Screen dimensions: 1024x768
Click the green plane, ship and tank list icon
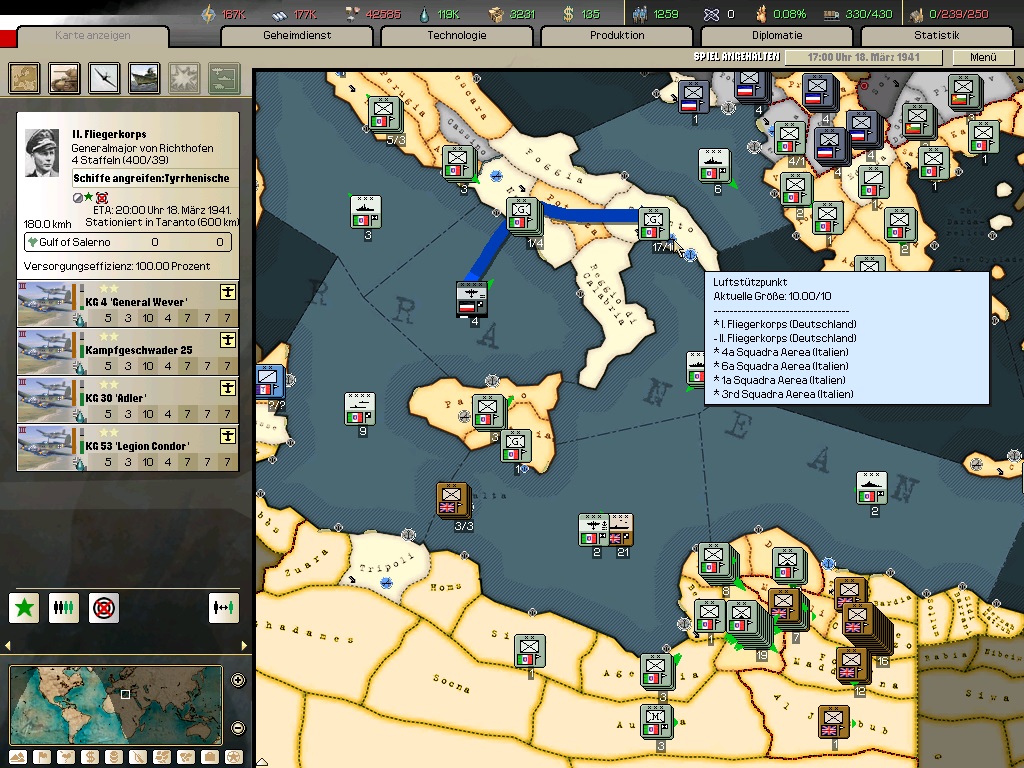tap(225, 78)
